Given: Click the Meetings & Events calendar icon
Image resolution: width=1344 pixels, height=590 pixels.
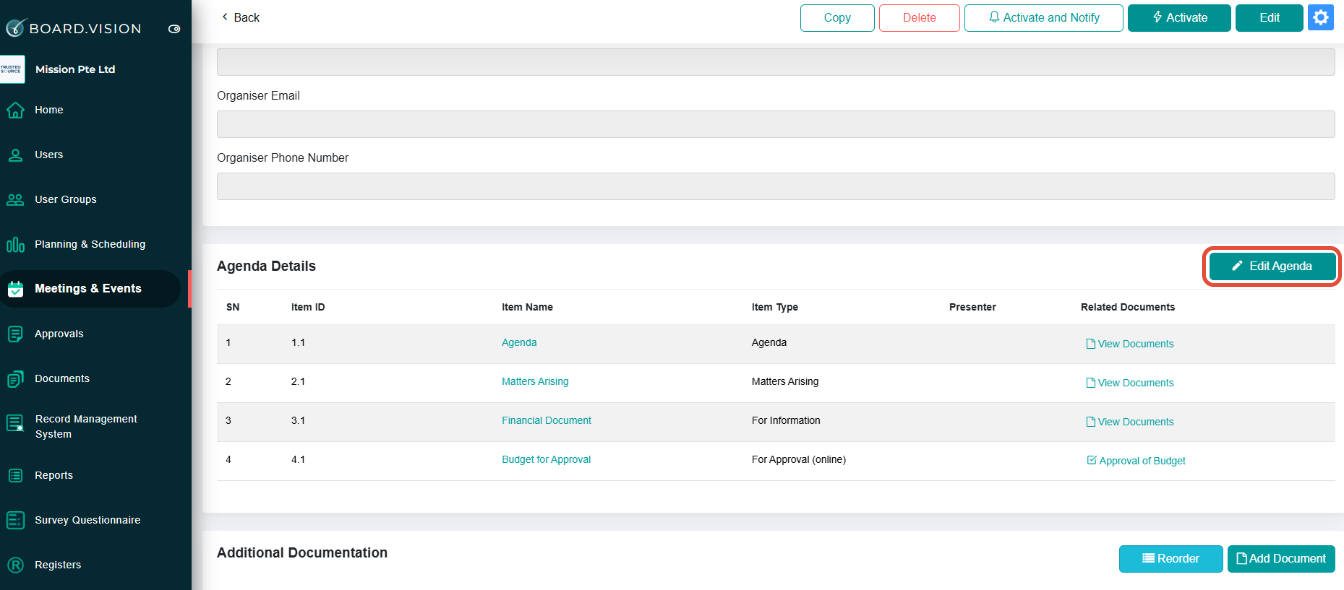Looking at the screenshot, I should pos(15,289).
